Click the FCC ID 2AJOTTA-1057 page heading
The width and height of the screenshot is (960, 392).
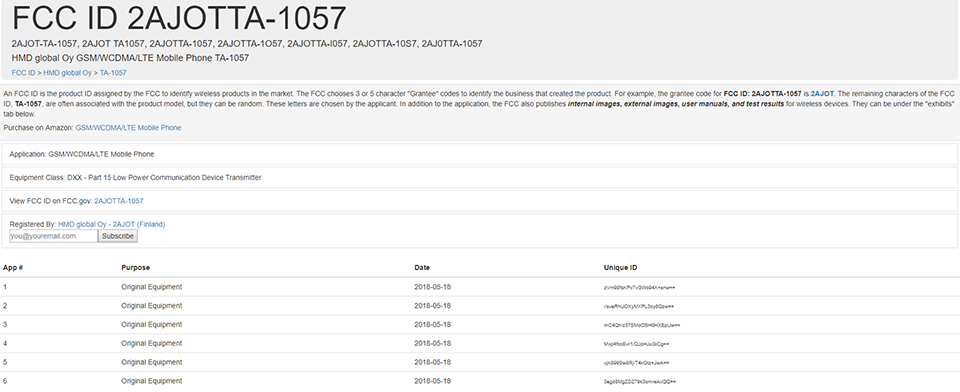pos(179,18)
